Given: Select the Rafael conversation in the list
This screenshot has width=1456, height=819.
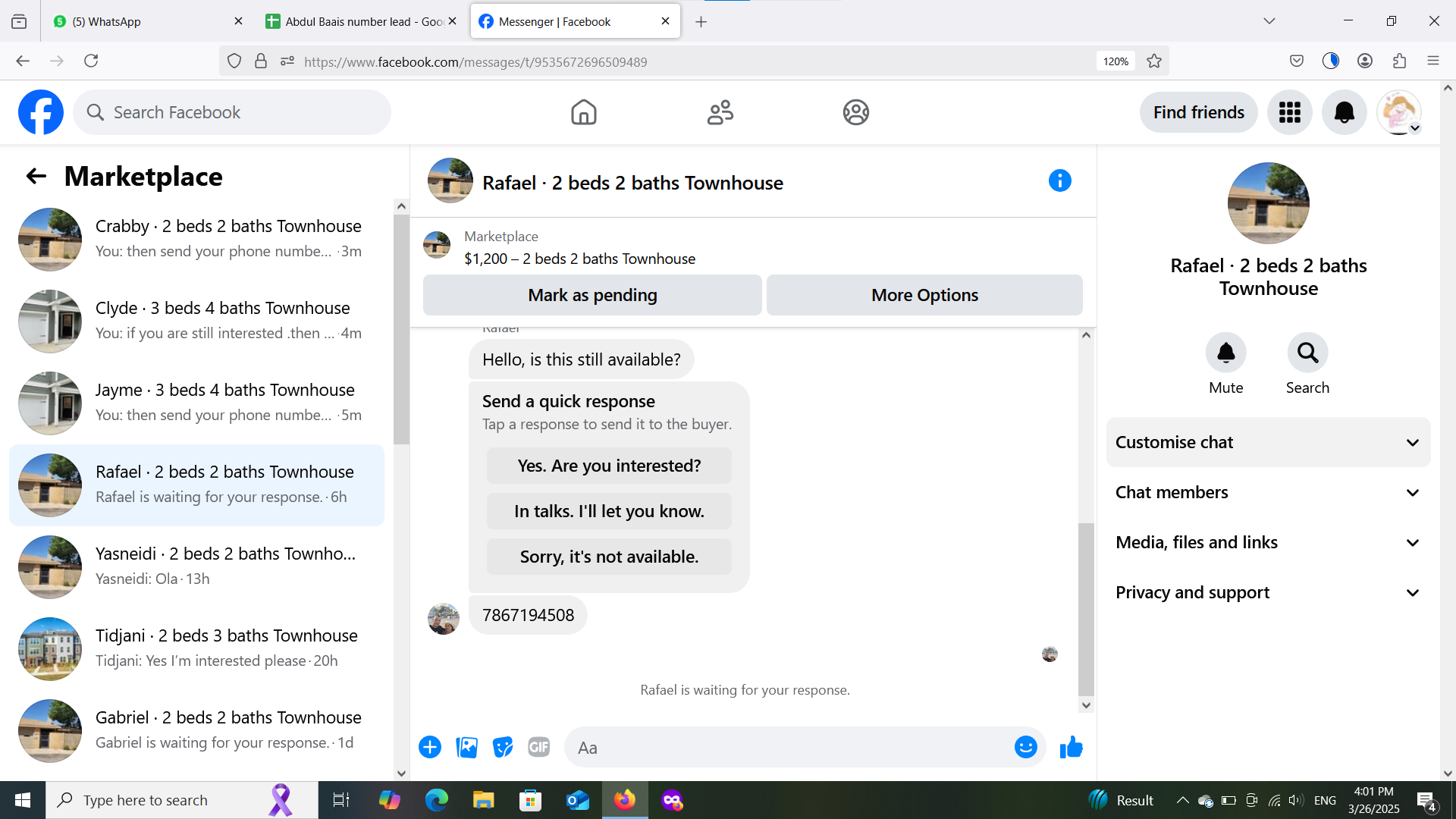Looking at the screenshot, I should pos(197,485).
